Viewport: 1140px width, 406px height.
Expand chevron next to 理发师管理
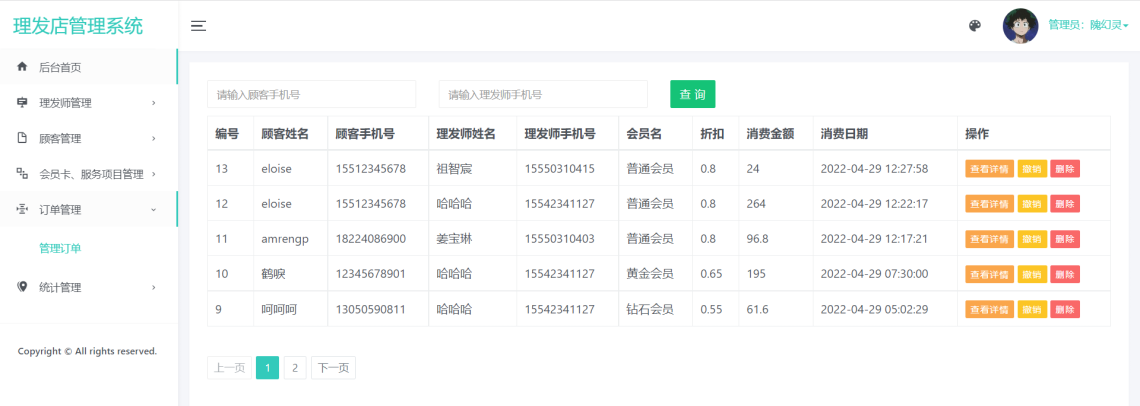click(153, 103)
